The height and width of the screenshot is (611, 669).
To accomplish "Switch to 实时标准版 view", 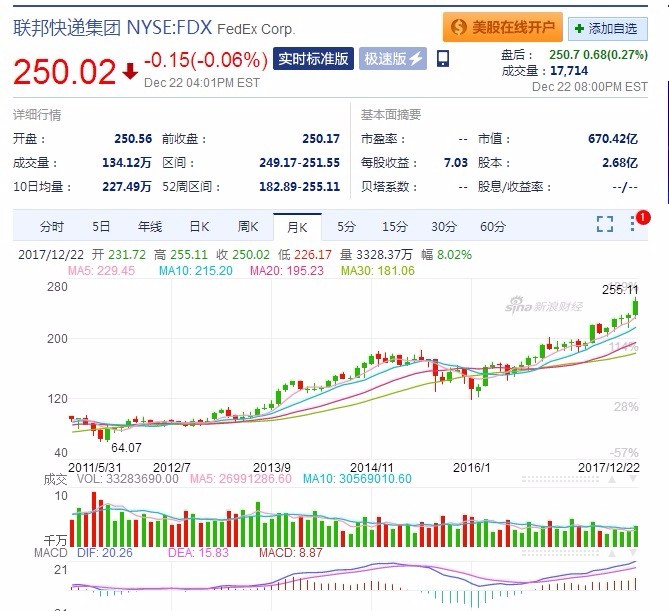I will tap(313, 58).
